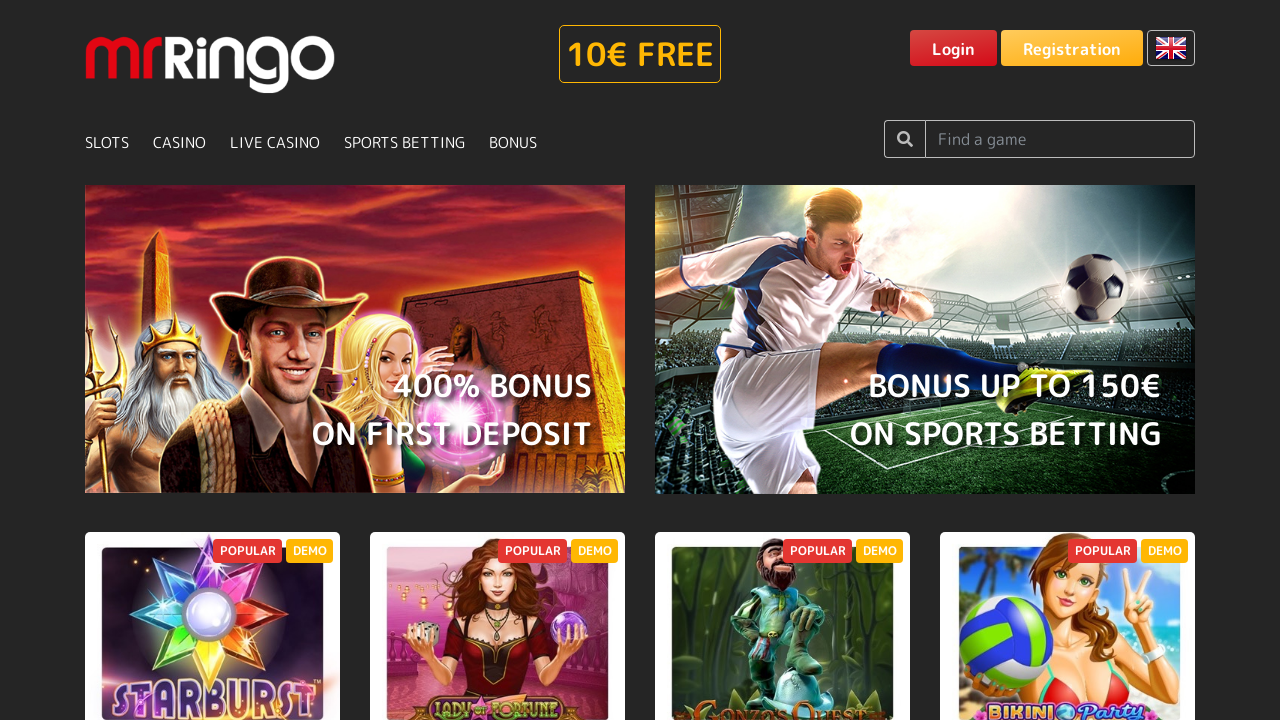Open the 400% first deposit bonus banner
Screen dimensions: 1280x720
tap(355, 339)
